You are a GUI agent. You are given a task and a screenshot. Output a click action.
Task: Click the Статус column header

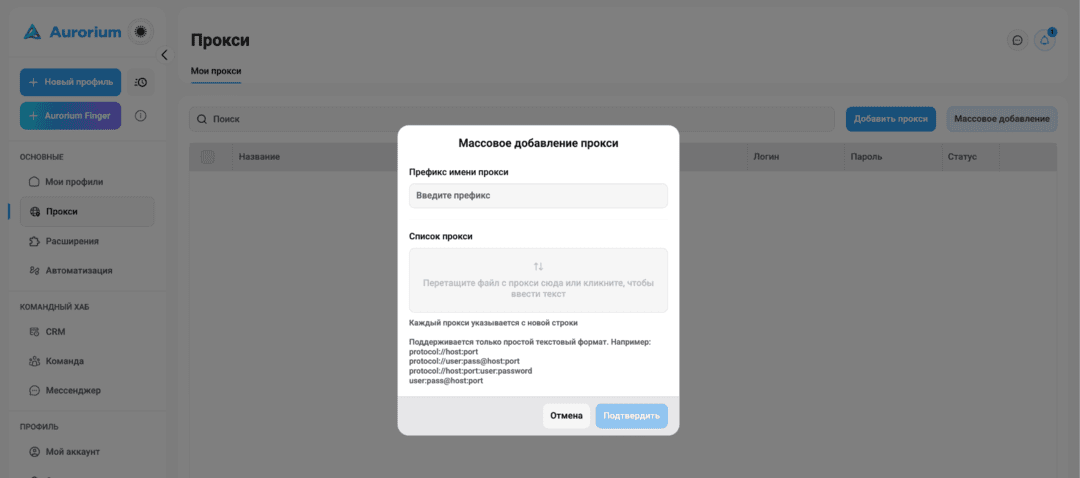coord(962,157)
